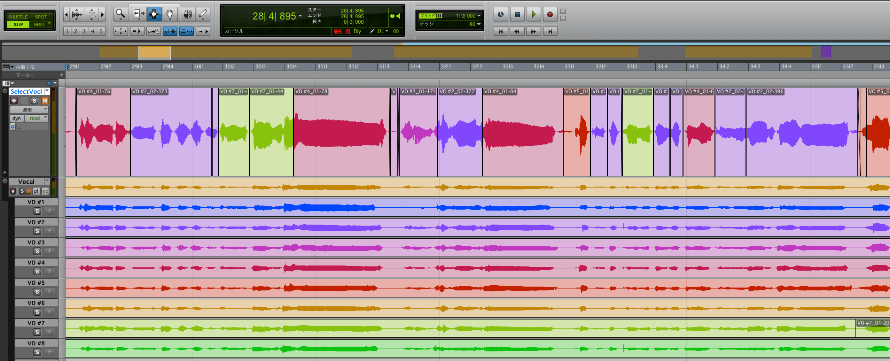
Task: Select the Trim tool
Action: (138, 14)
